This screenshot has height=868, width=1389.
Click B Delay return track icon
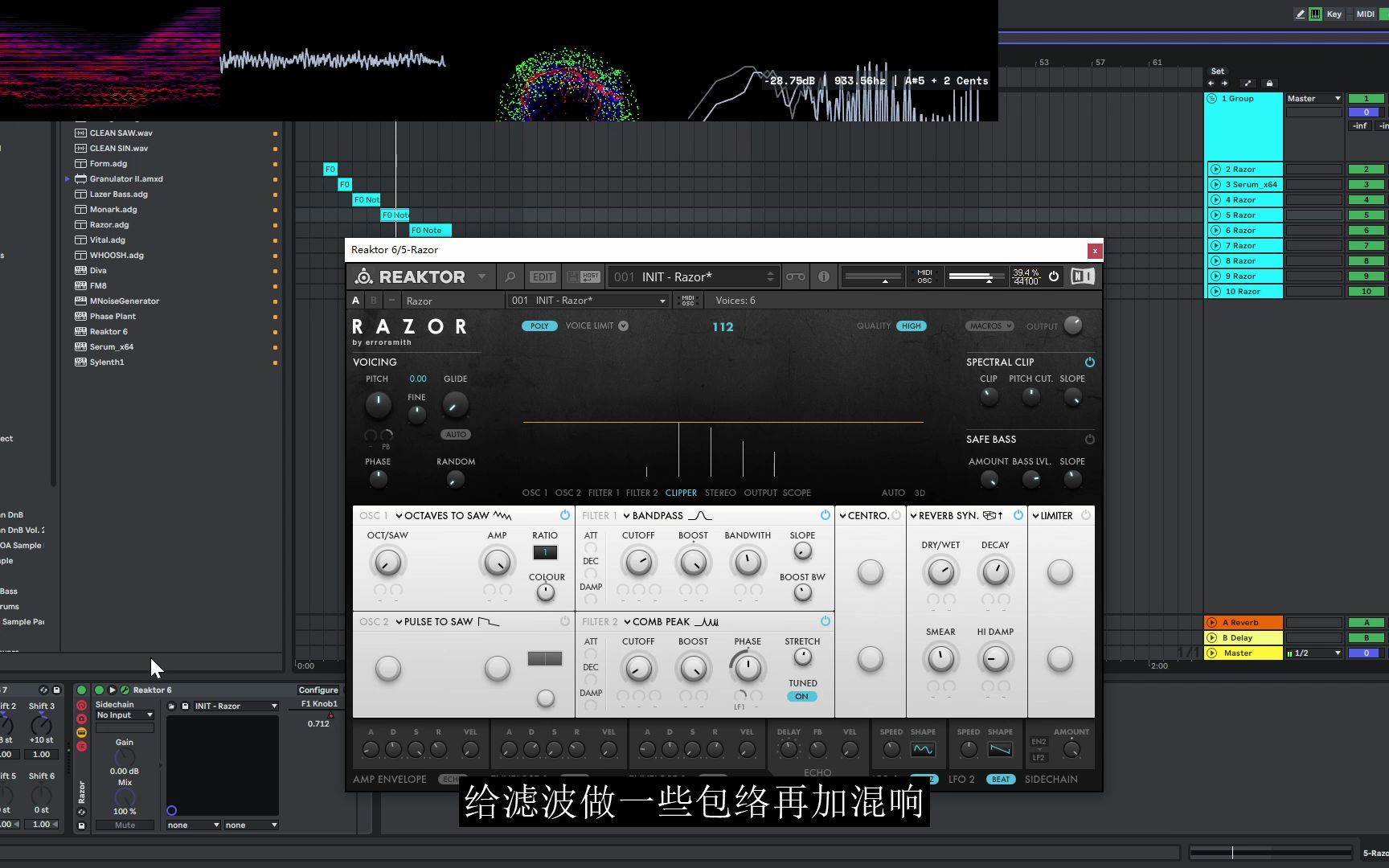coord(1211,638)
